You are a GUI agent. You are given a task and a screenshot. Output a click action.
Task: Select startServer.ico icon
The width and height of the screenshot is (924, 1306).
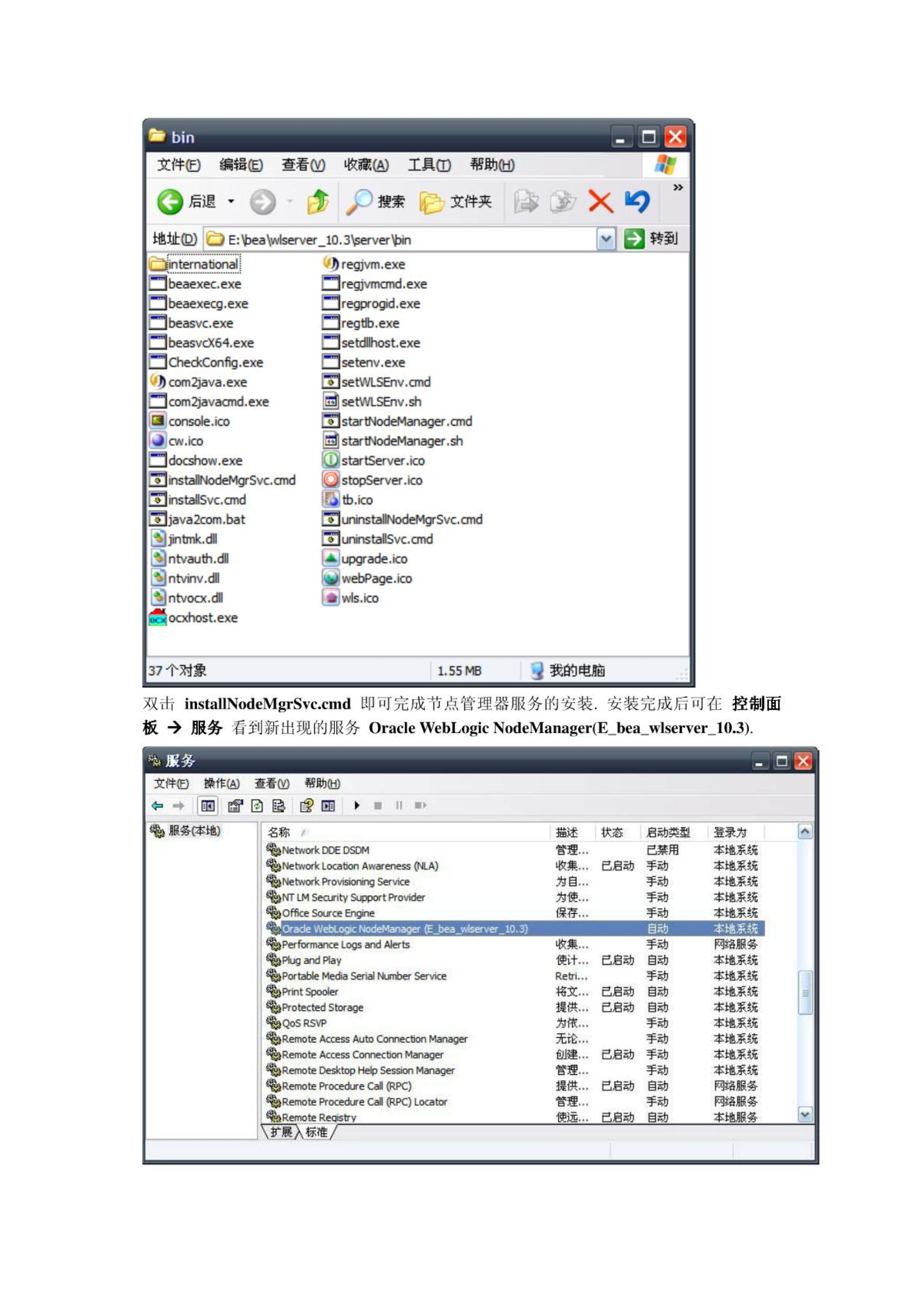point(330,461)
